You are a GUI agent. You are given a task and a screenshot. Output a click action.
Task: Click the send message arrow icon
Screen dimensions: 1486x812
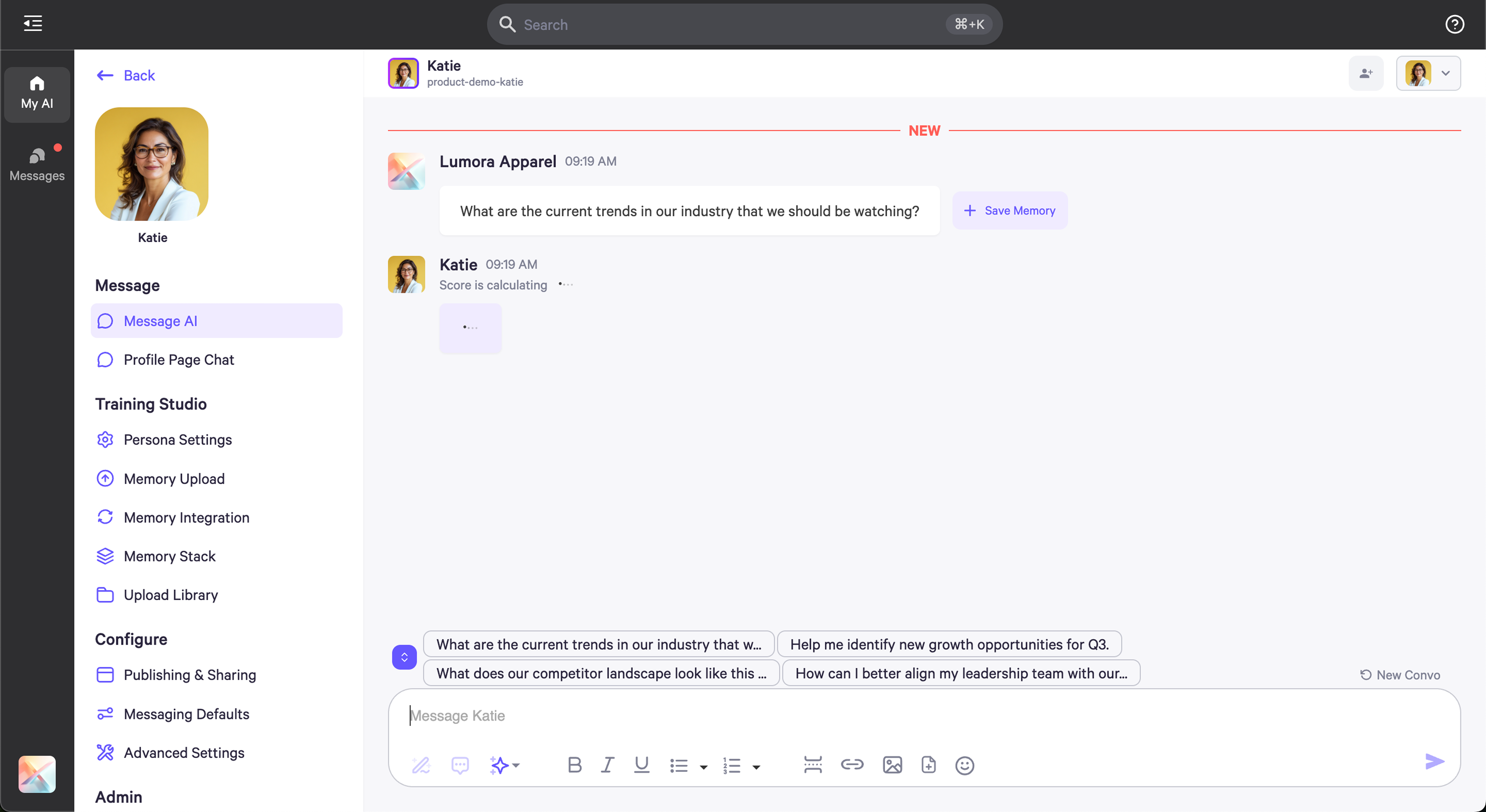[1434, 762]
